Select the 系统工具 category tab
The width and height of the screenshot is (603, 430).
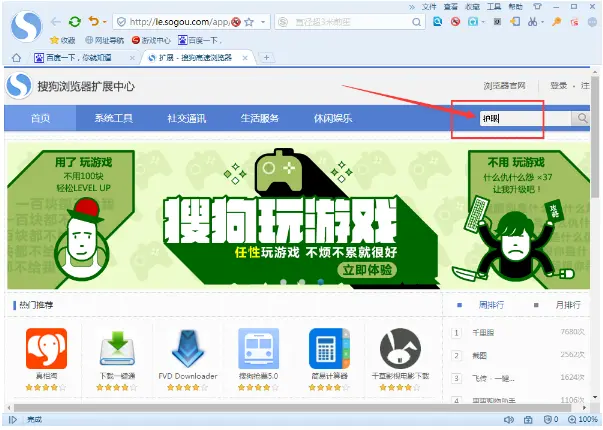click(114, 118)
